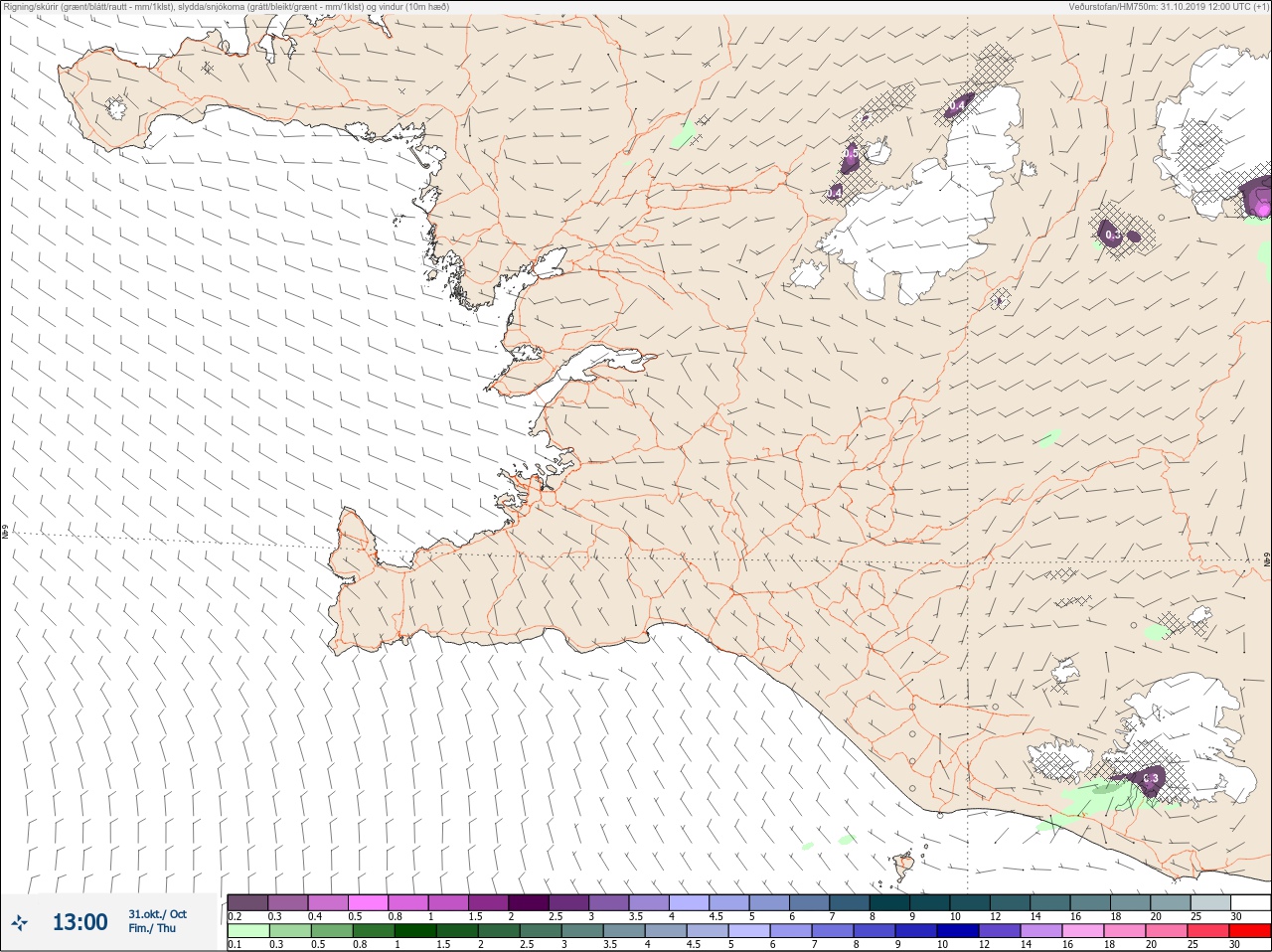Click the '31.okt./ Oct' date text
The height and width of the screenshot is (952, 1272).
point(157,914)
